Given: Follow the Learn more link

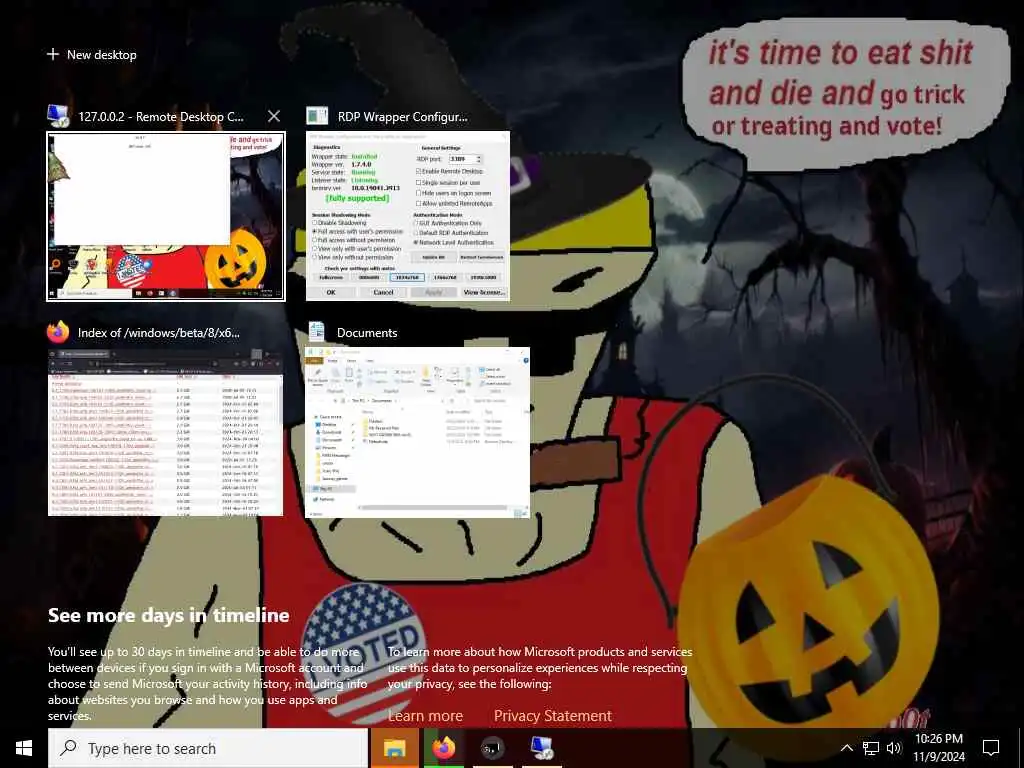Looking at the screenshot, I should click(x=425, y=716).
